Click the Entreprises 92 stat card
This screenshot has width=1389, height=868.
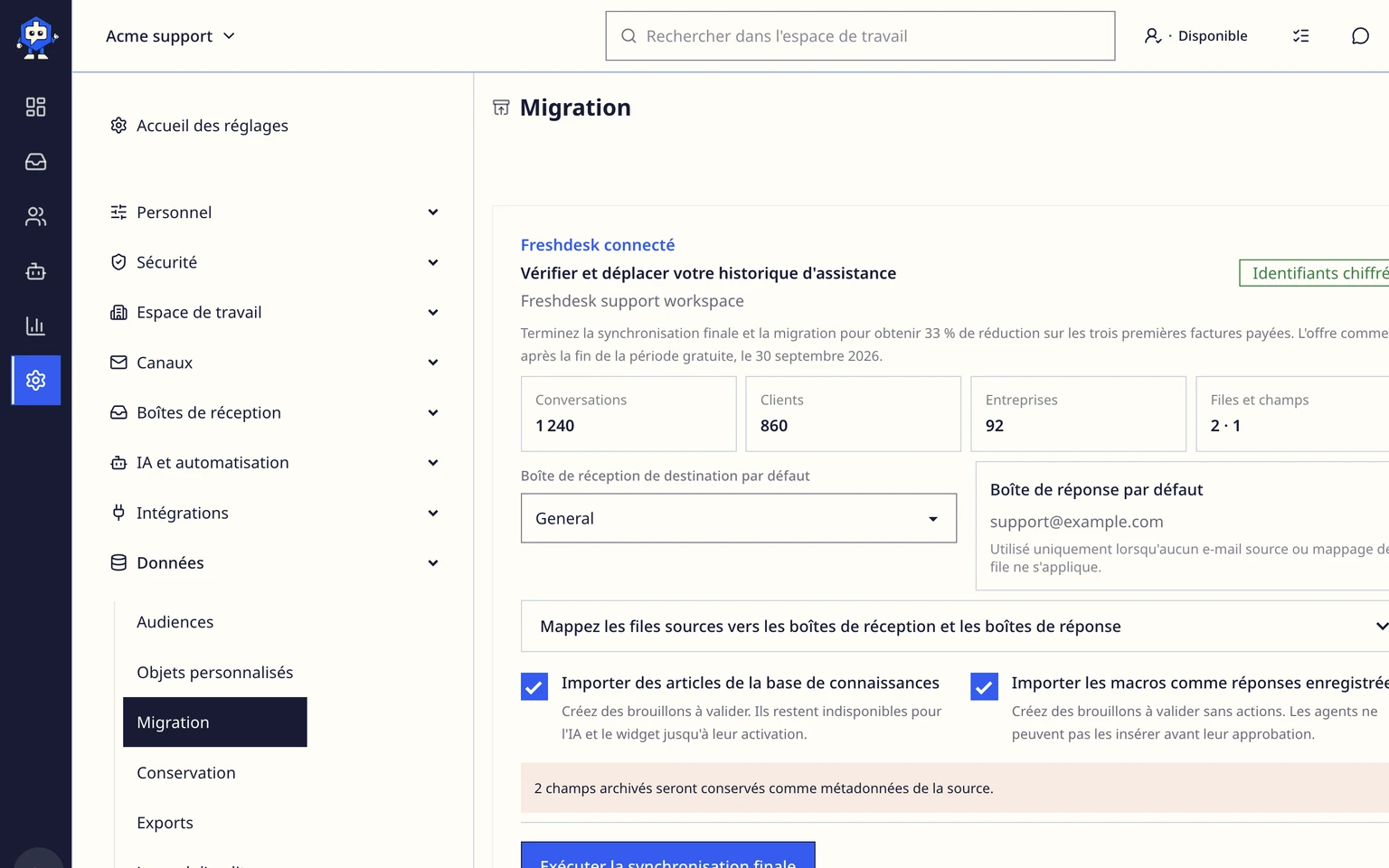point(1078,414)
